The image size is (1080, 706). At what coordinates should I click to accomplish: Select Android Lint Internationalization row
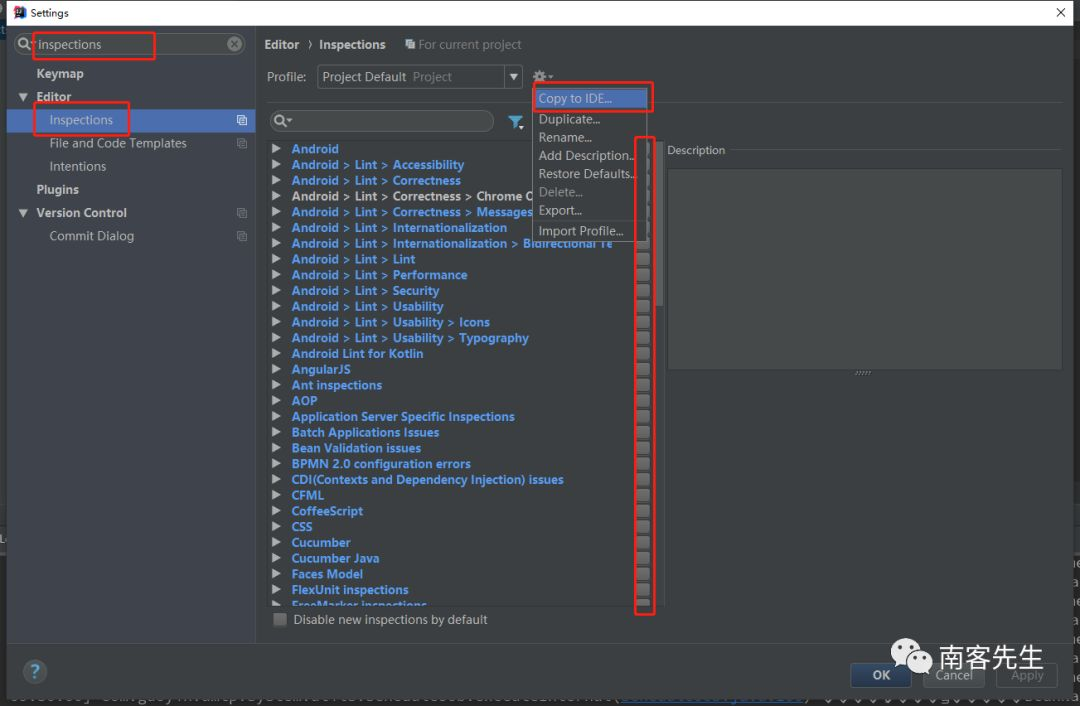(x=399, y=227)
